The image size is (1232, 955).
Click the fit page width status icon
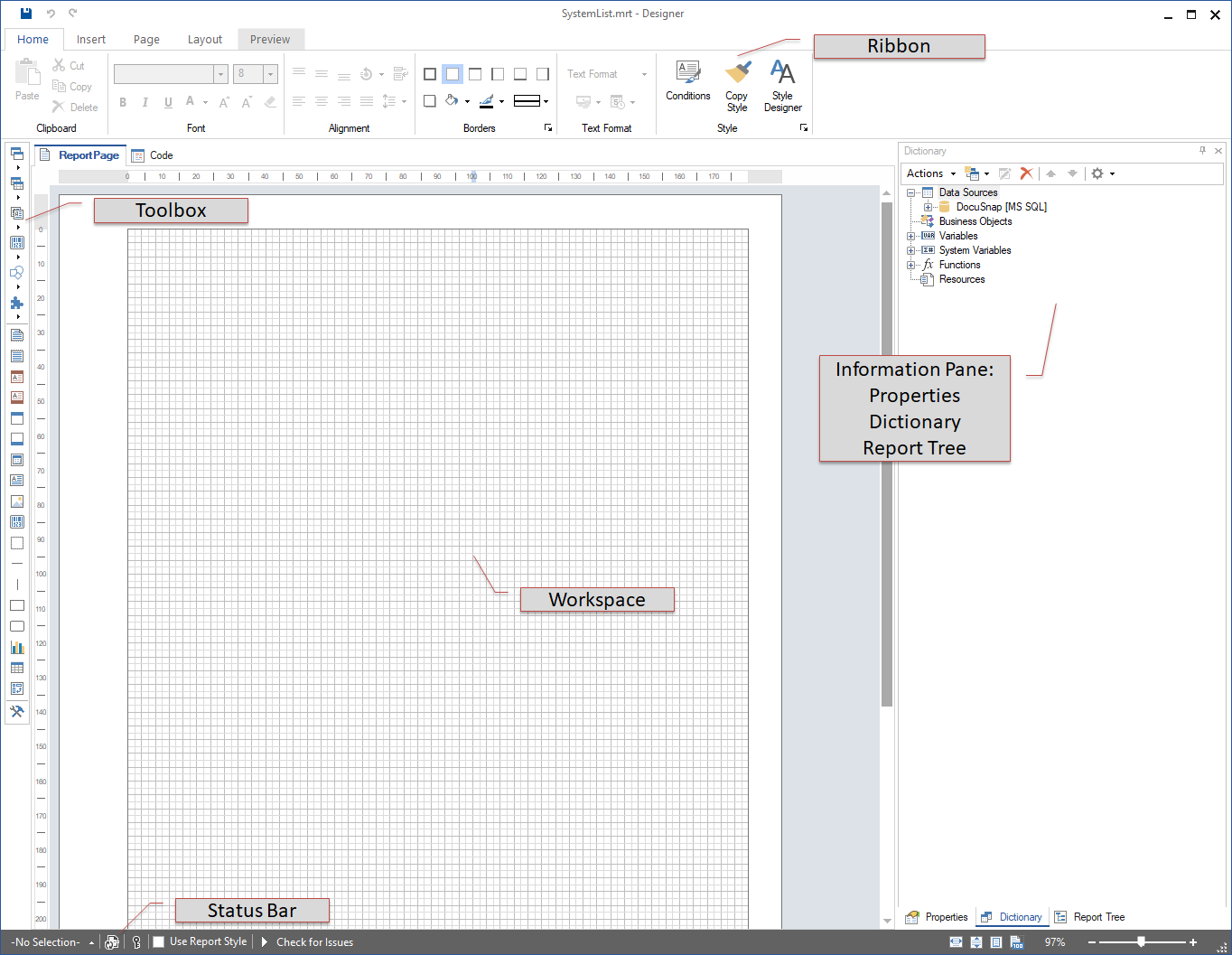click(956, 942)
